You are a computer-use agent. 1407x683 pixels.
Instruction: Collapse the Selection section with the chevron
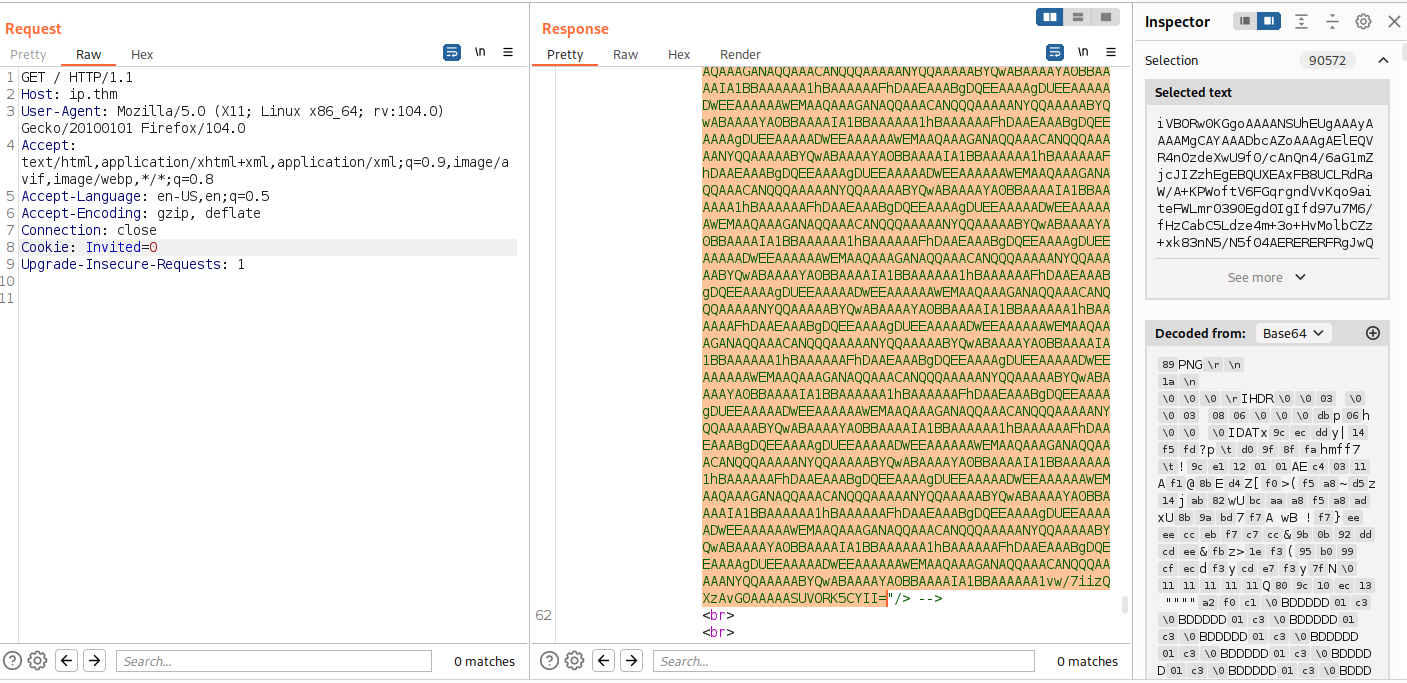click(1383, 59)
